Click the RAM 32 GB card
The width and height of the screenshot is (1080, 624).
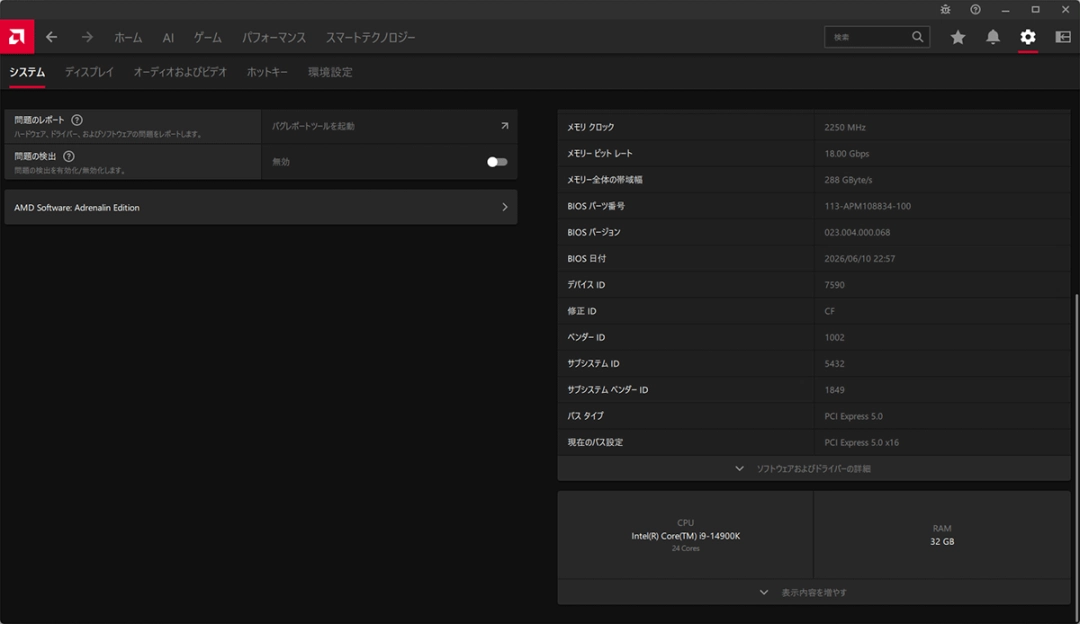942,535
